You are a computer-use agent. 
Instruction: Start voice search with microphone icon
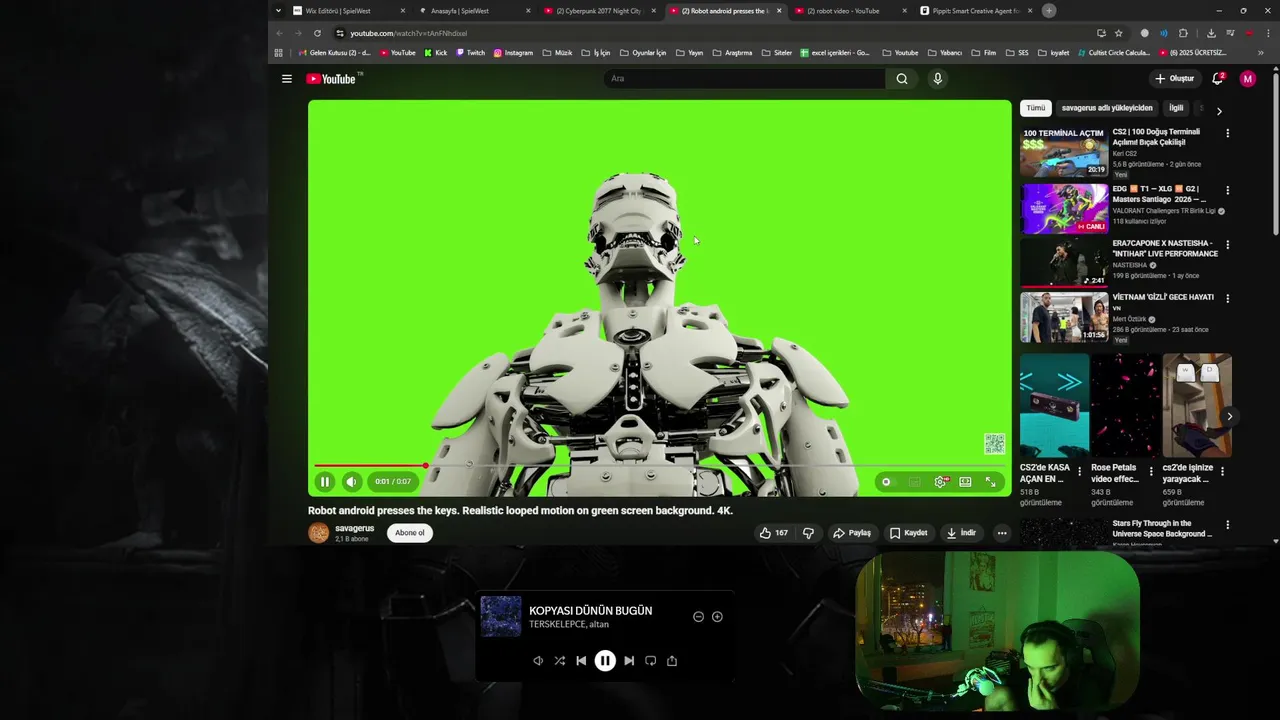point(937,79)
